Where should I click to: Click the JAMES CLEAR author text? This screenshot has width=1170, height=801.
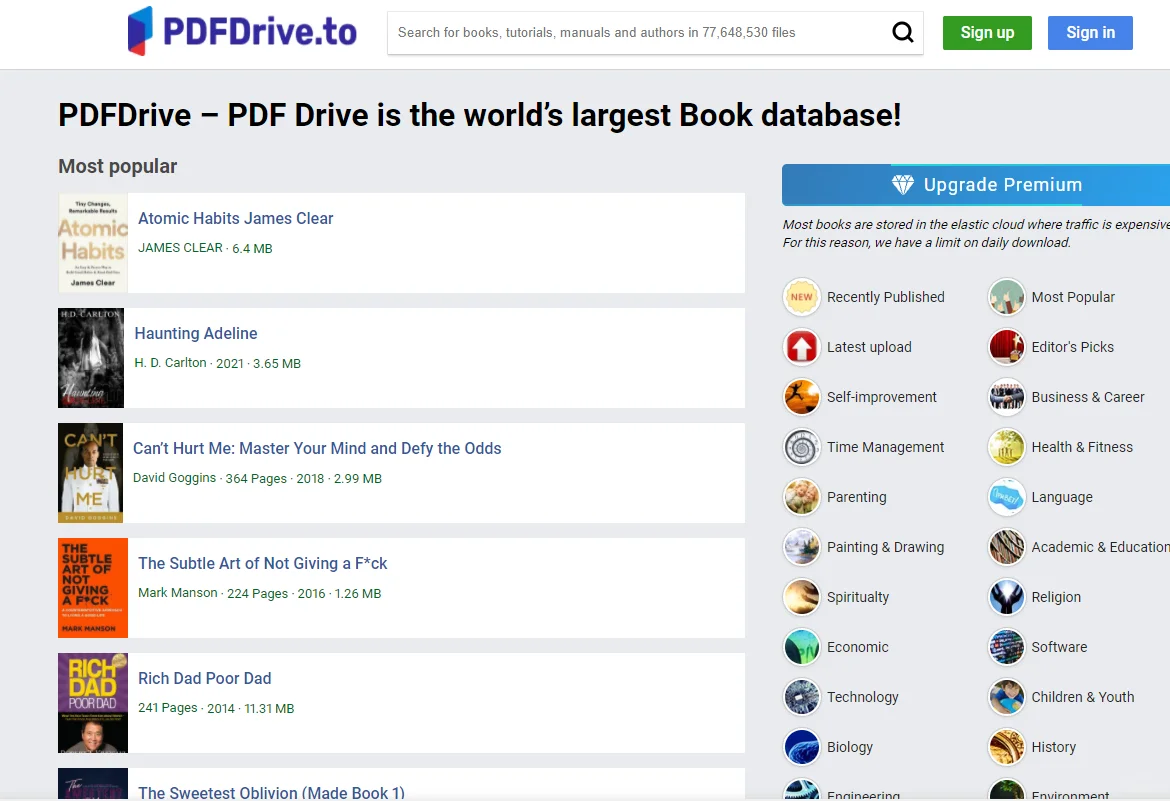(x=181, y=248)
